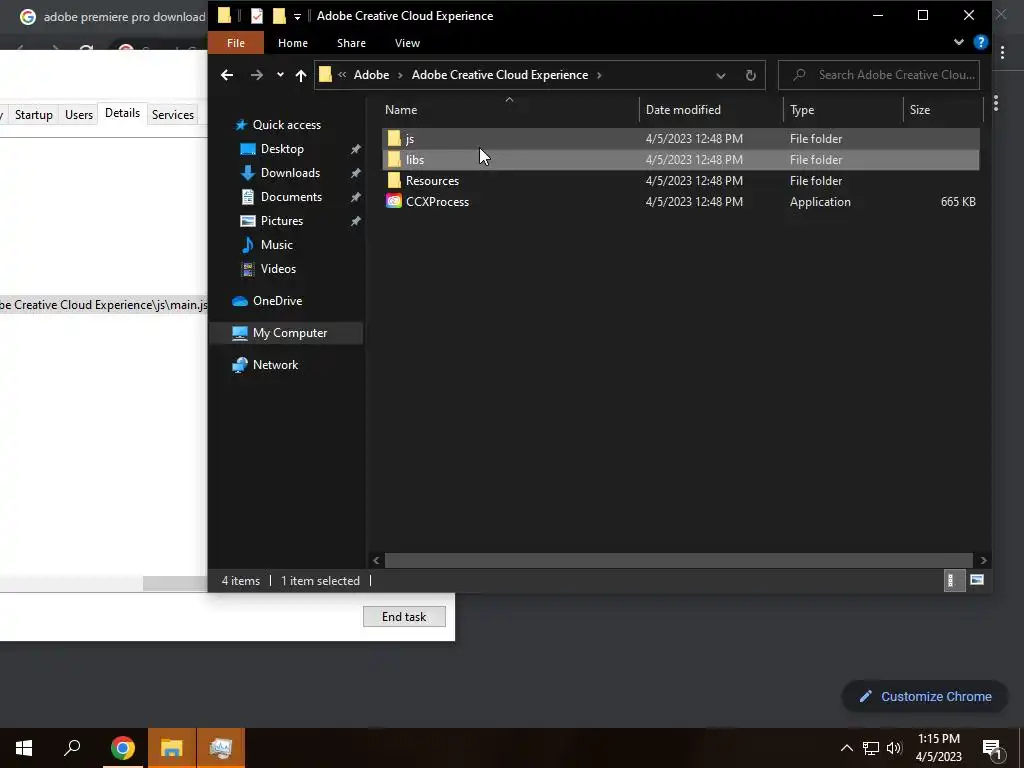The image size is (1024, 768).
Task: Click End task in Task Manager
Action: 404,616
